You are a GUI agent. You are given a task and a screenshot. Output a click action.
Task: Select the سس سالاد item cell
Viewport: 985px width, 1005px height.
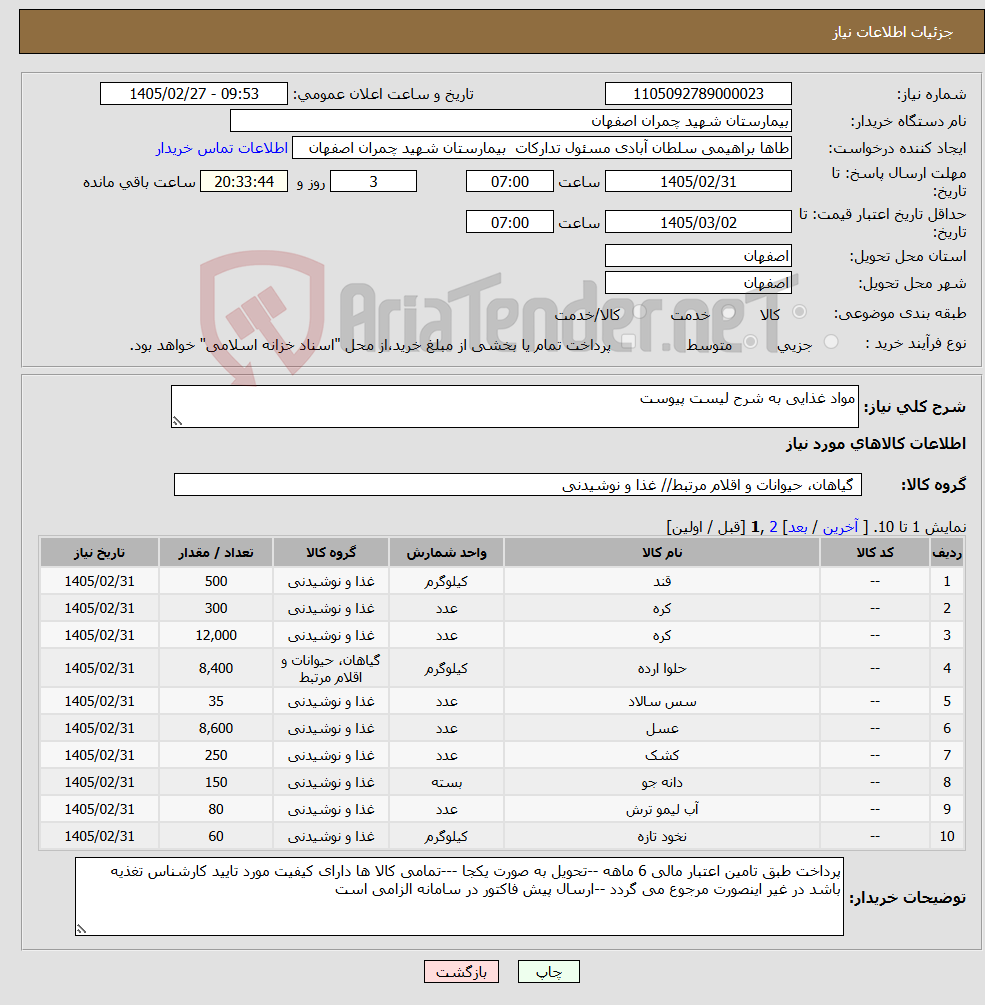tap(662, 701)
